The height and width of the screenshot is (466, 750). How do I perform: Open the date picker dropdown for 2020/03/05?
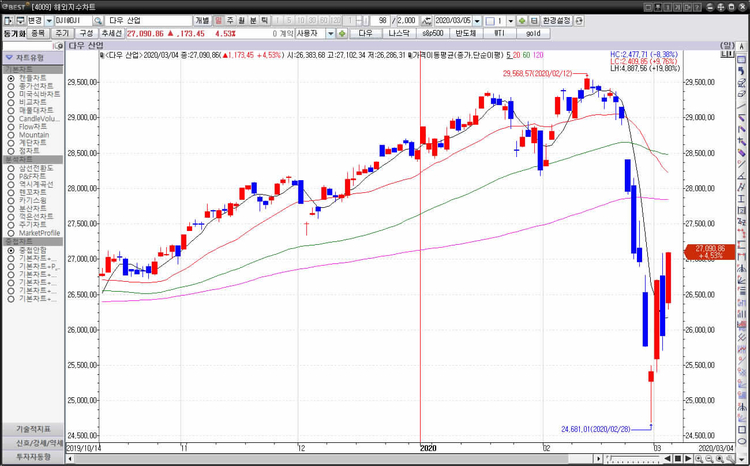[477, 21]
